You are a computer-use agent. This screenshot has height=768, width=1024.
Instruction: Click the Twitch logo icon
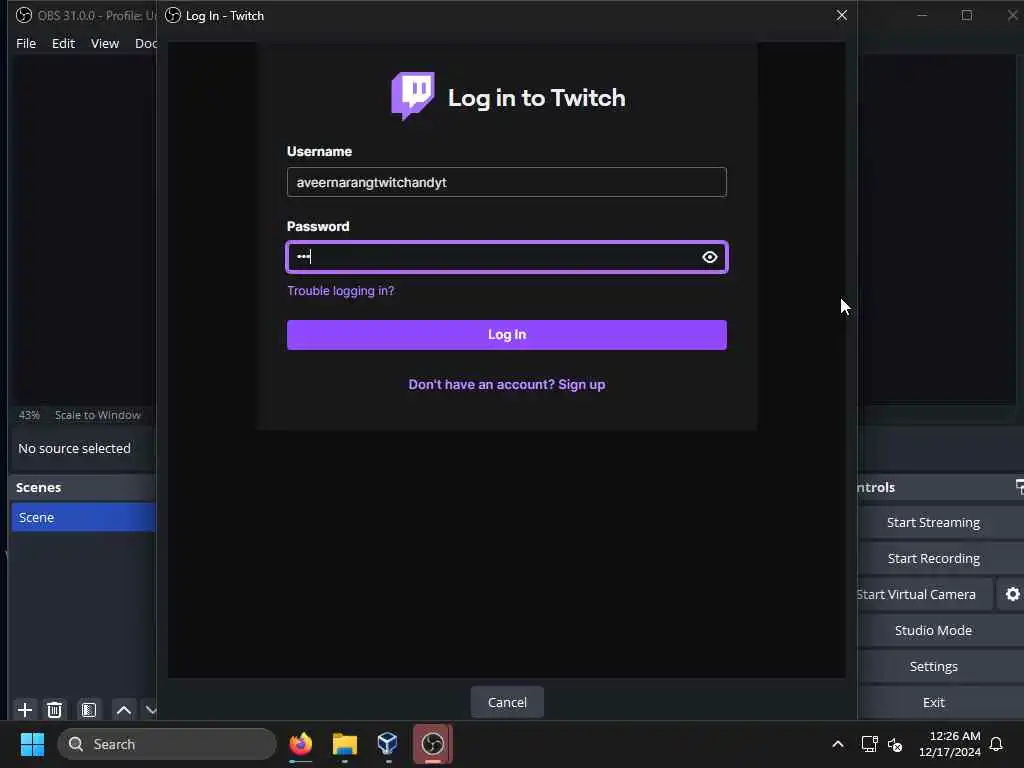click(413, 96)
